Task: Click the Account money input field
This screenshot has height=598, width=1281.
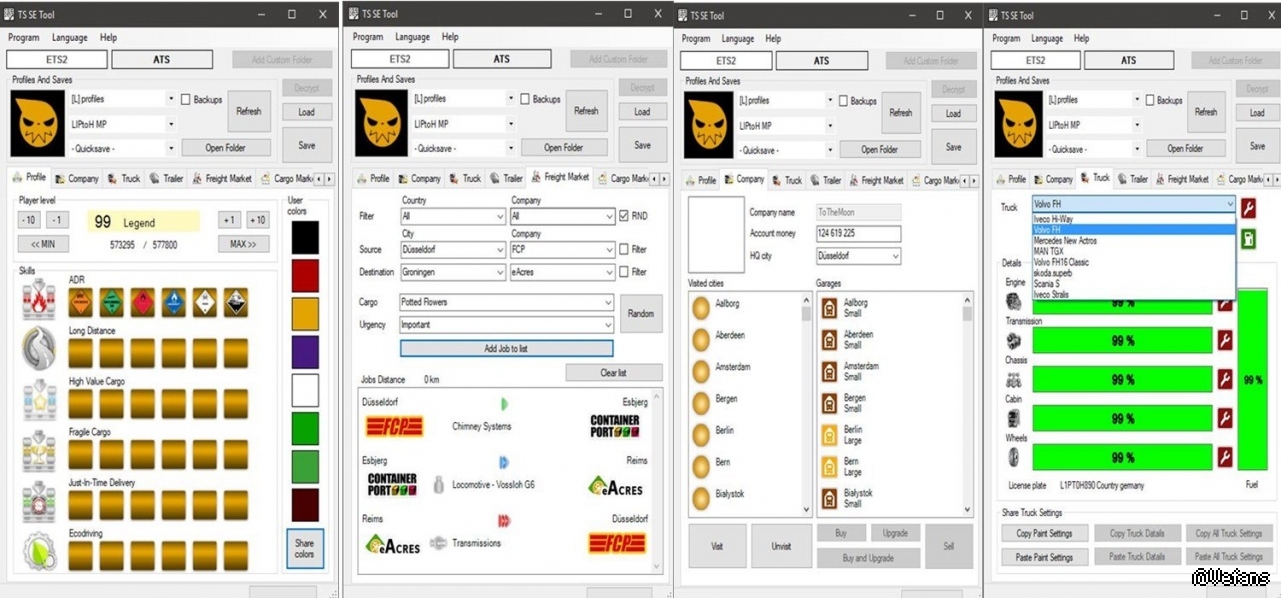Action: coord(858,234)
